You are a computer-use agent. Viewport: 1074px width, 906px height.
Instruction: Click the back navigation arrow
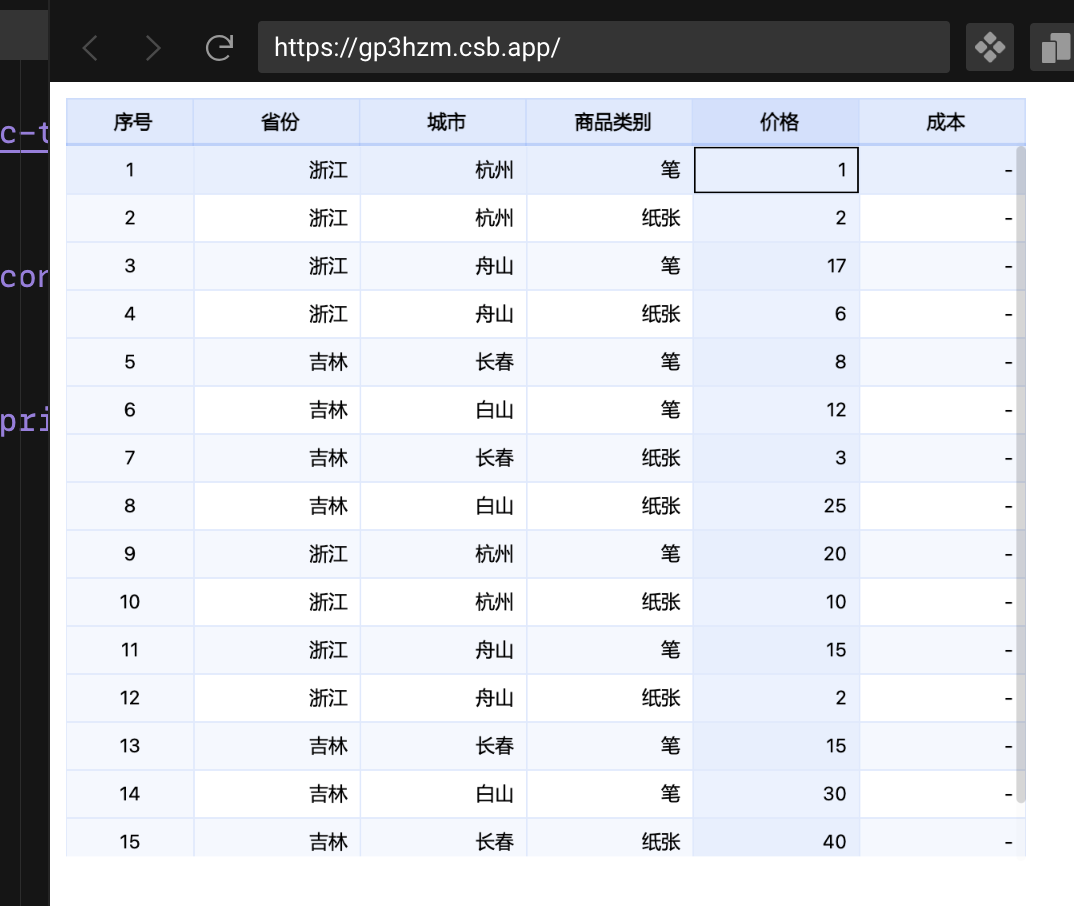89,46
